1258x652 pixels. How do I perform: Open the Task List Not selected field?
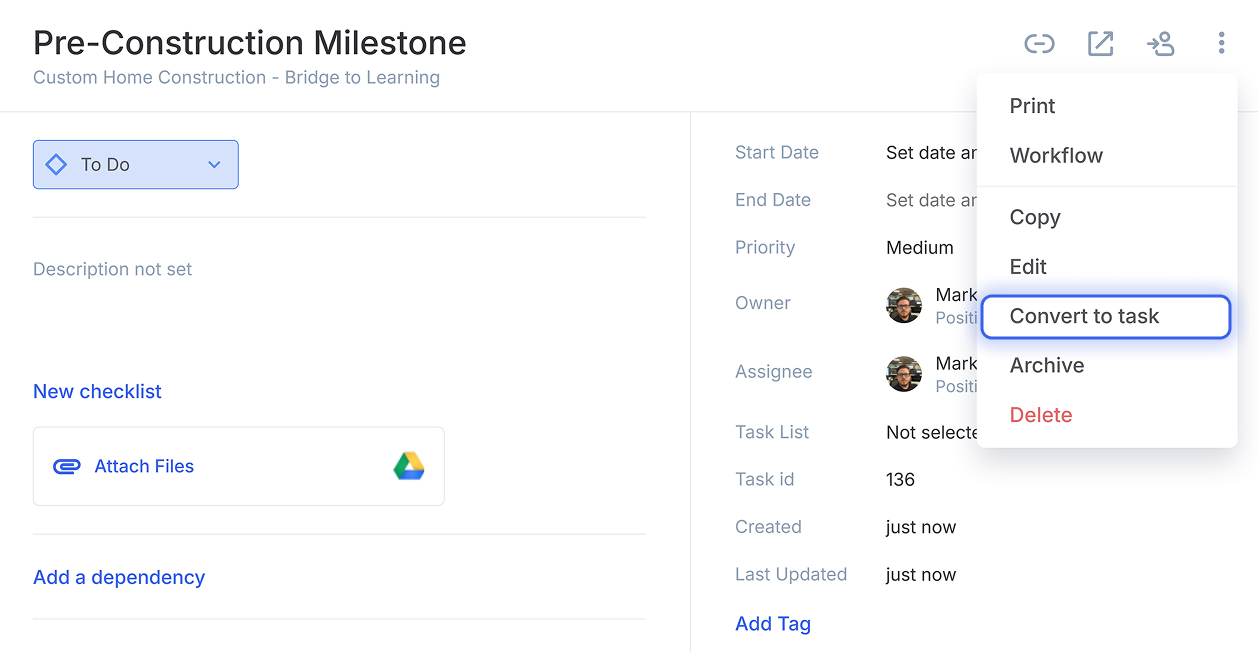point(932,432)
